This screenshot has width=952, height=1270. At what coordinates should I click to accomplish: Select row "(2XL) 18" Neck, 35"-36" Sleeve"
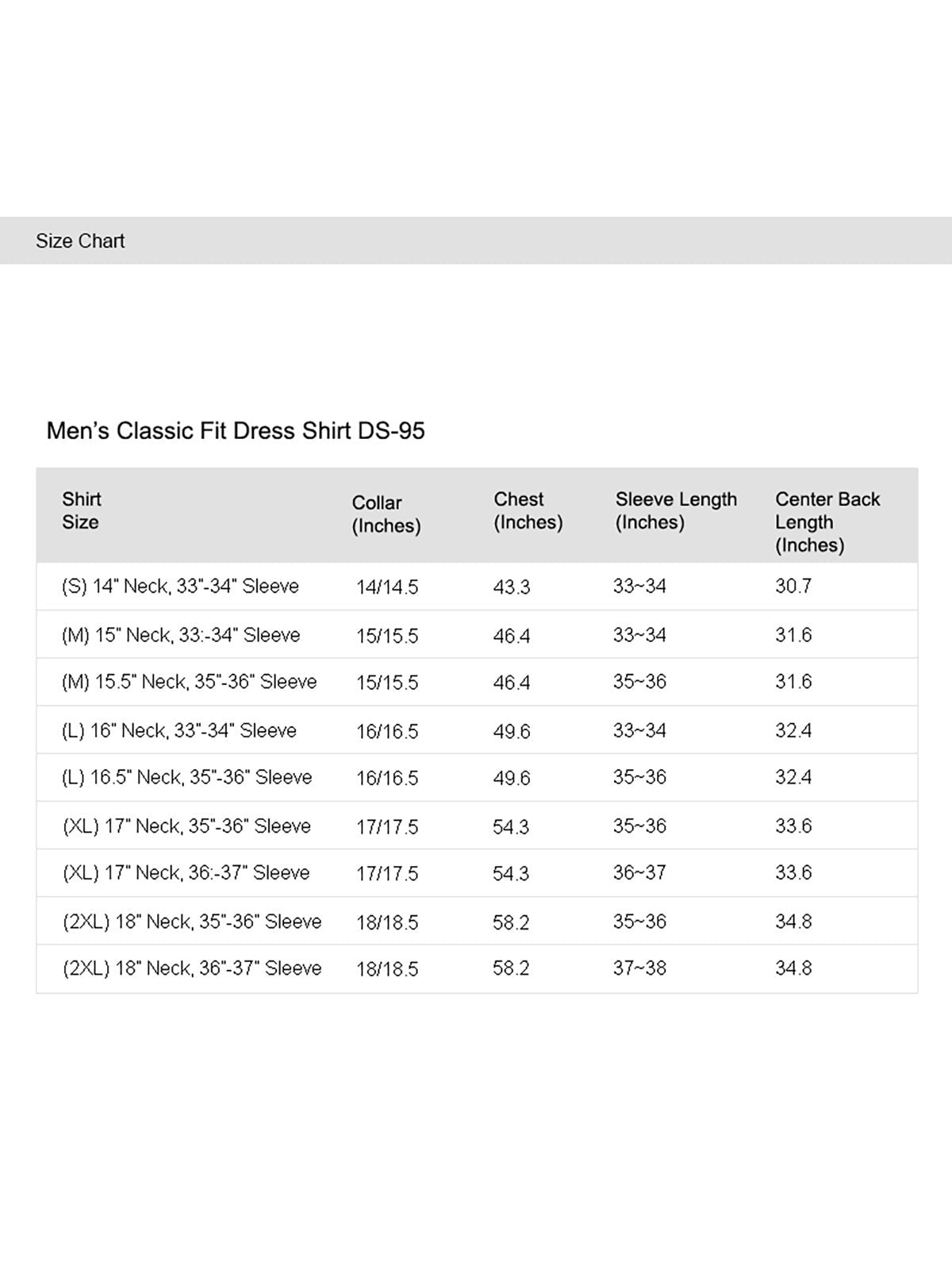point(477,921)
